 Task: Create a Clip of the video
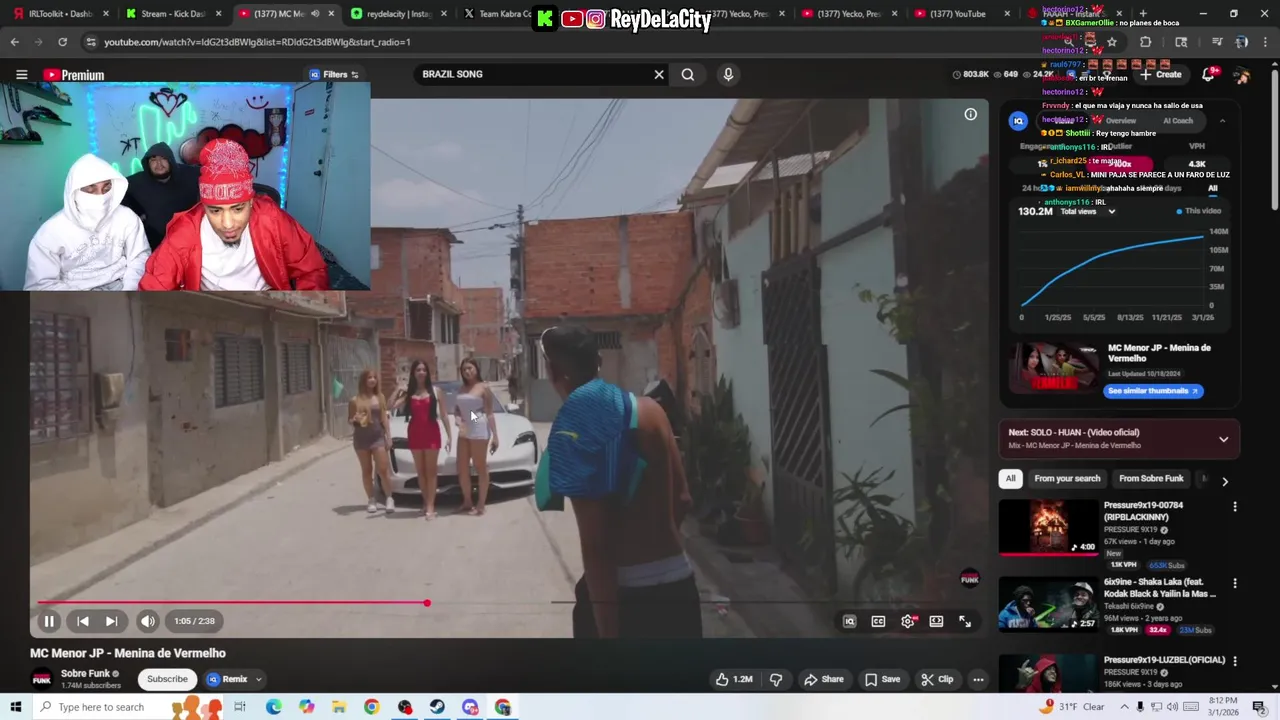pos(937,680)
